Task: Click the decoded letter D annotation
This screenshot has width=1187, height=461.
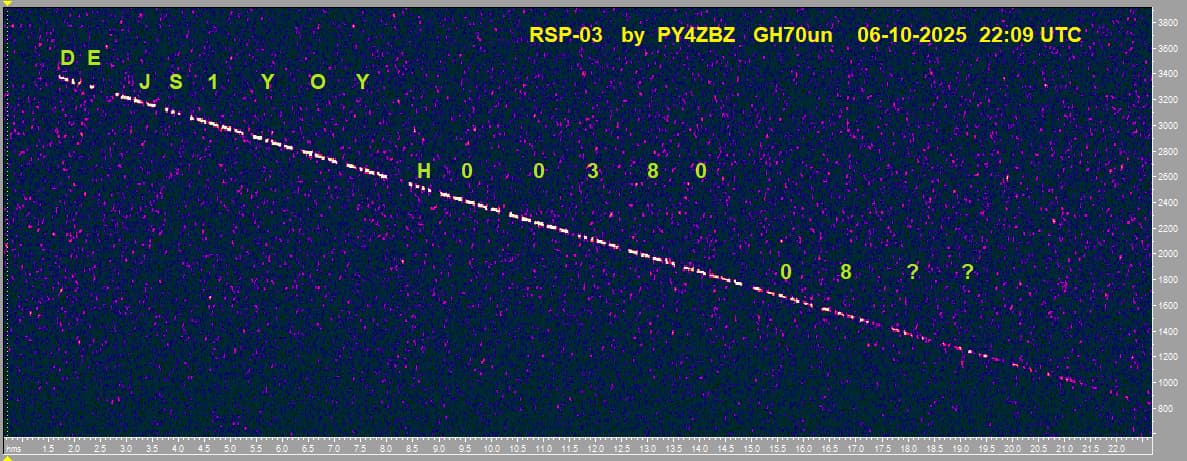Action: (67, 58)
